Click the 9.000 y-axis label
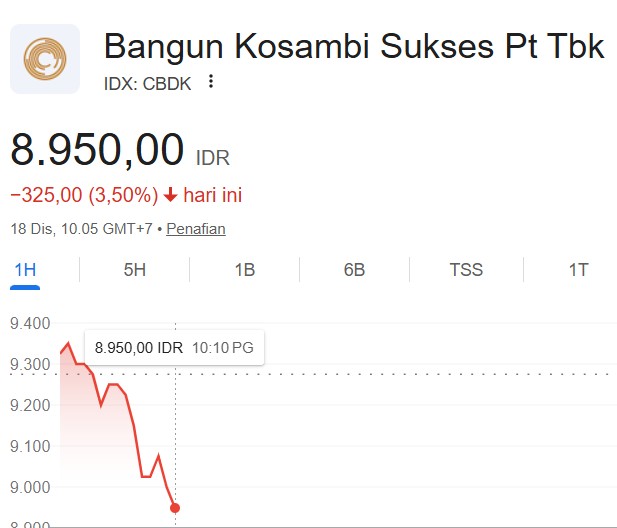This screenshot has width=617, height=528. pos(29,487)
